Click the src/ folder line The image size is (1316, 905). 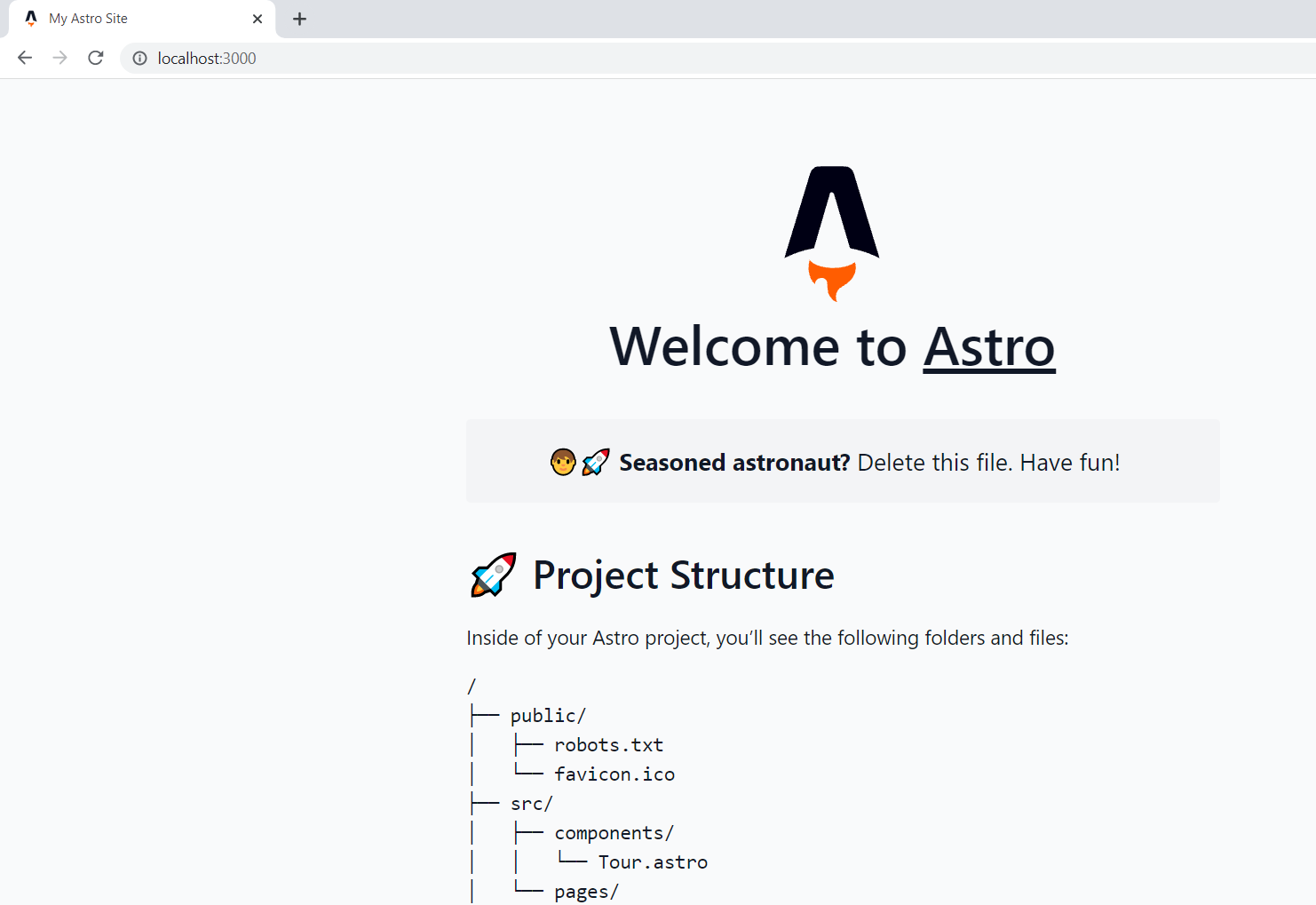[532, 803]
